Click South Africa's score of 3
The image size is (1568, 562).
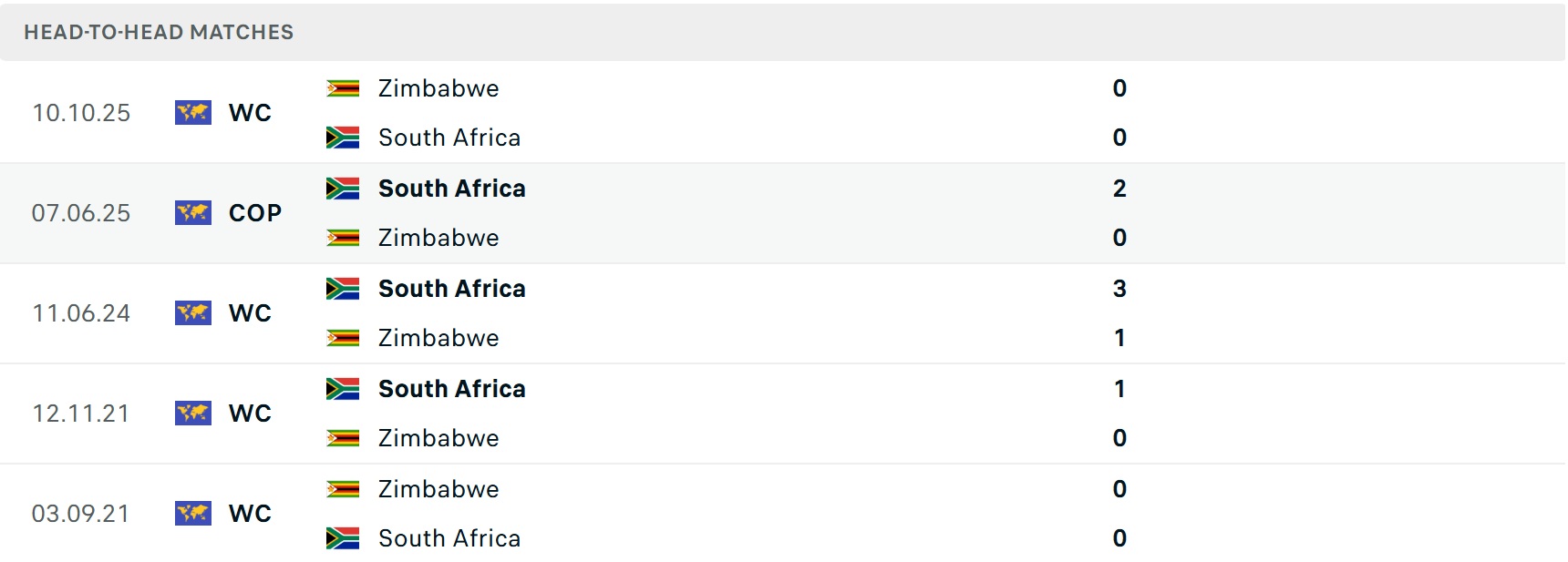pyautogui.click(x=1119, y=289)
